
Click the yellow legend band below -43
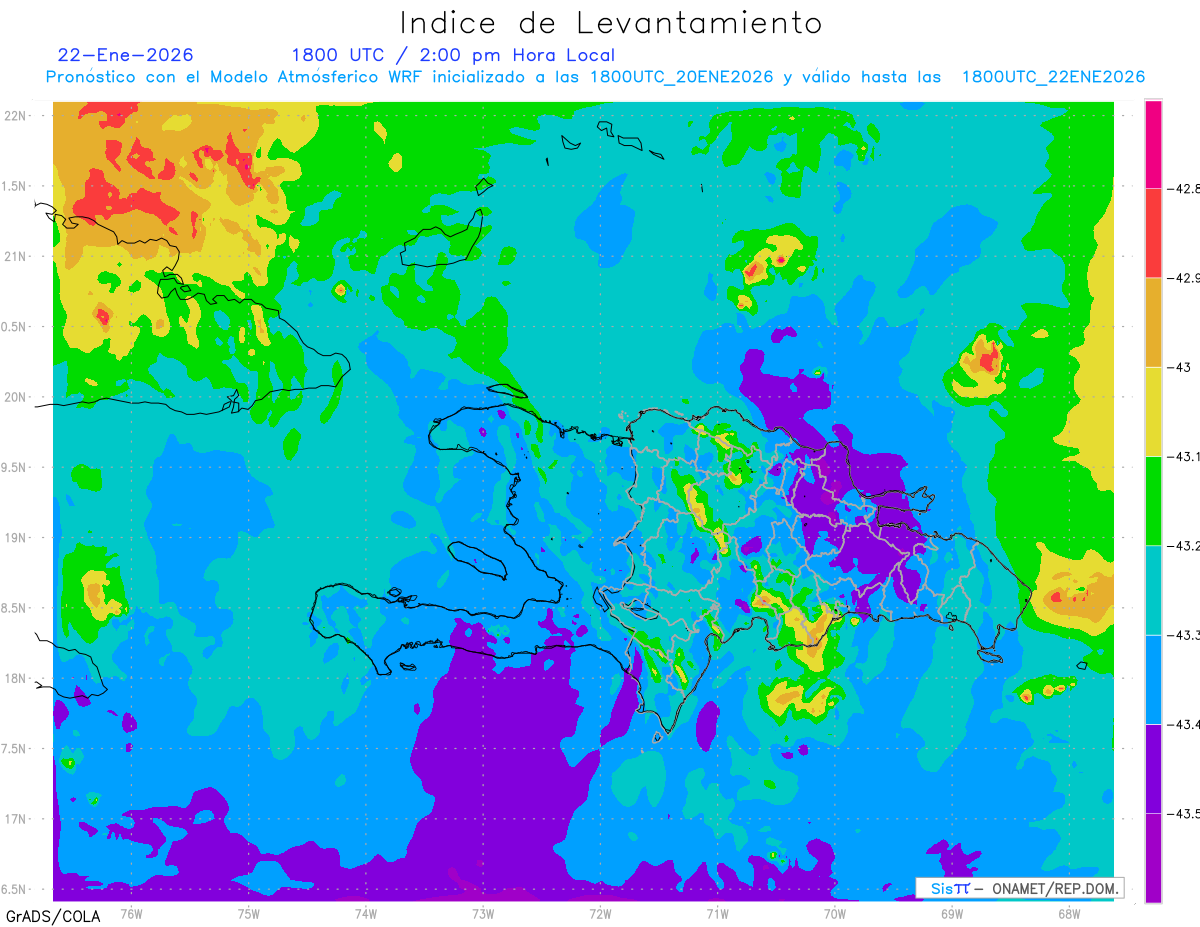pyautogui.click(x=1153, y=411)
